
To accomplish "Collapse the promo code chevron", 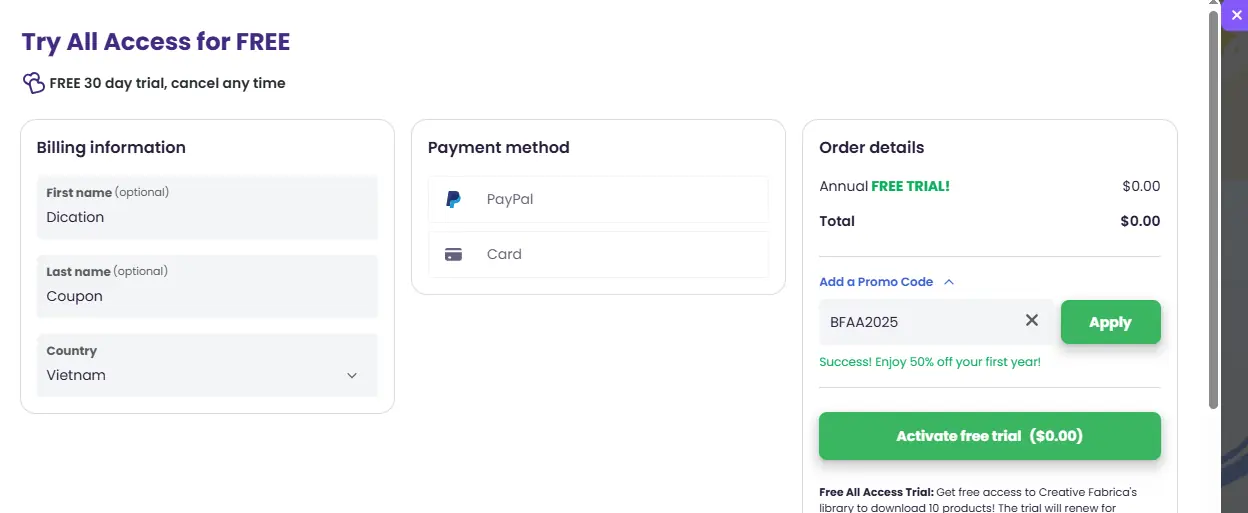I will point(949,282).
